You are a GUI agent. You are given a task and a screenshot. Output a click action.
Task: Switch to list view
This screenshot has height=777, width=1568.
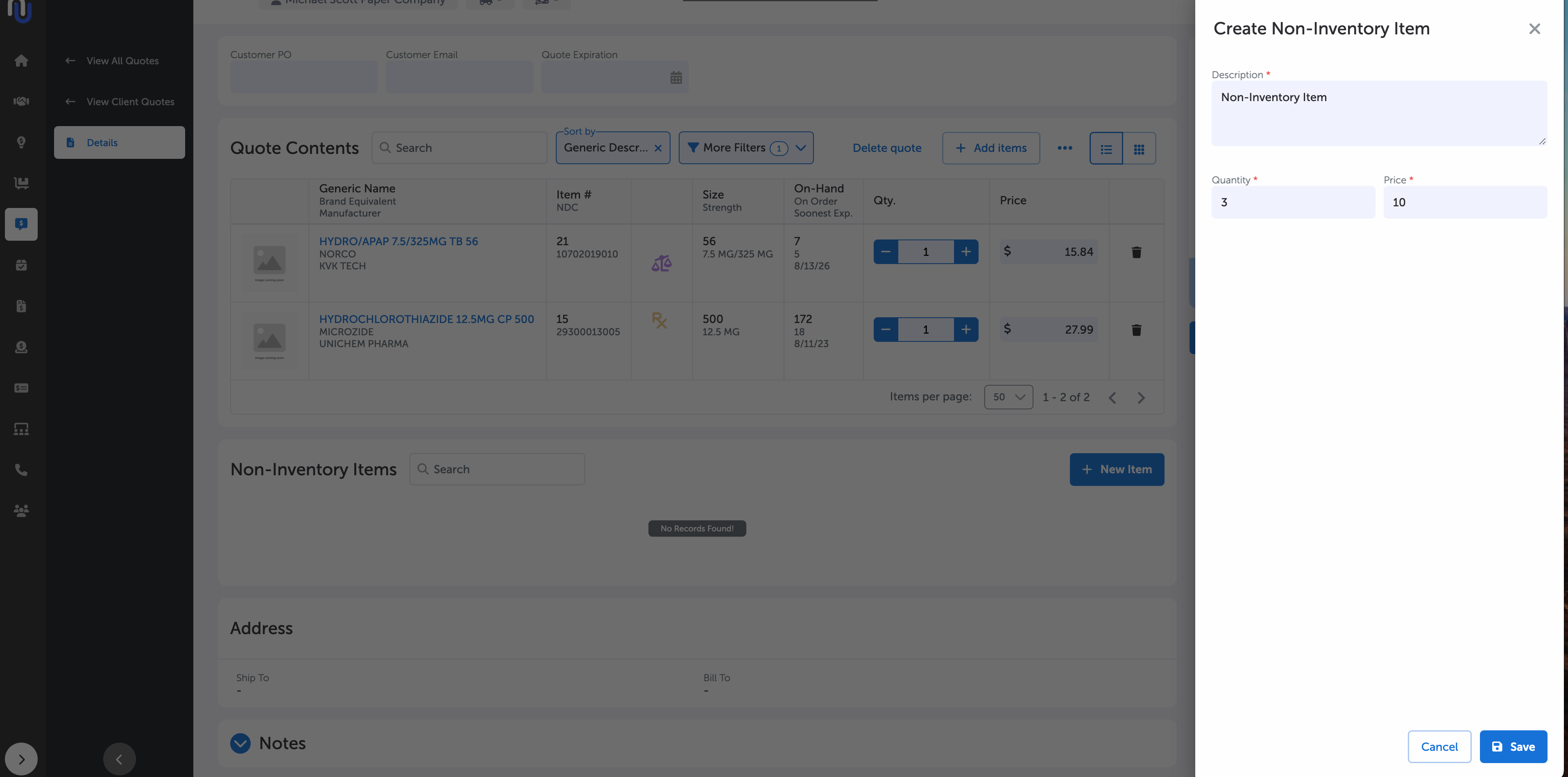[1106, 149]
